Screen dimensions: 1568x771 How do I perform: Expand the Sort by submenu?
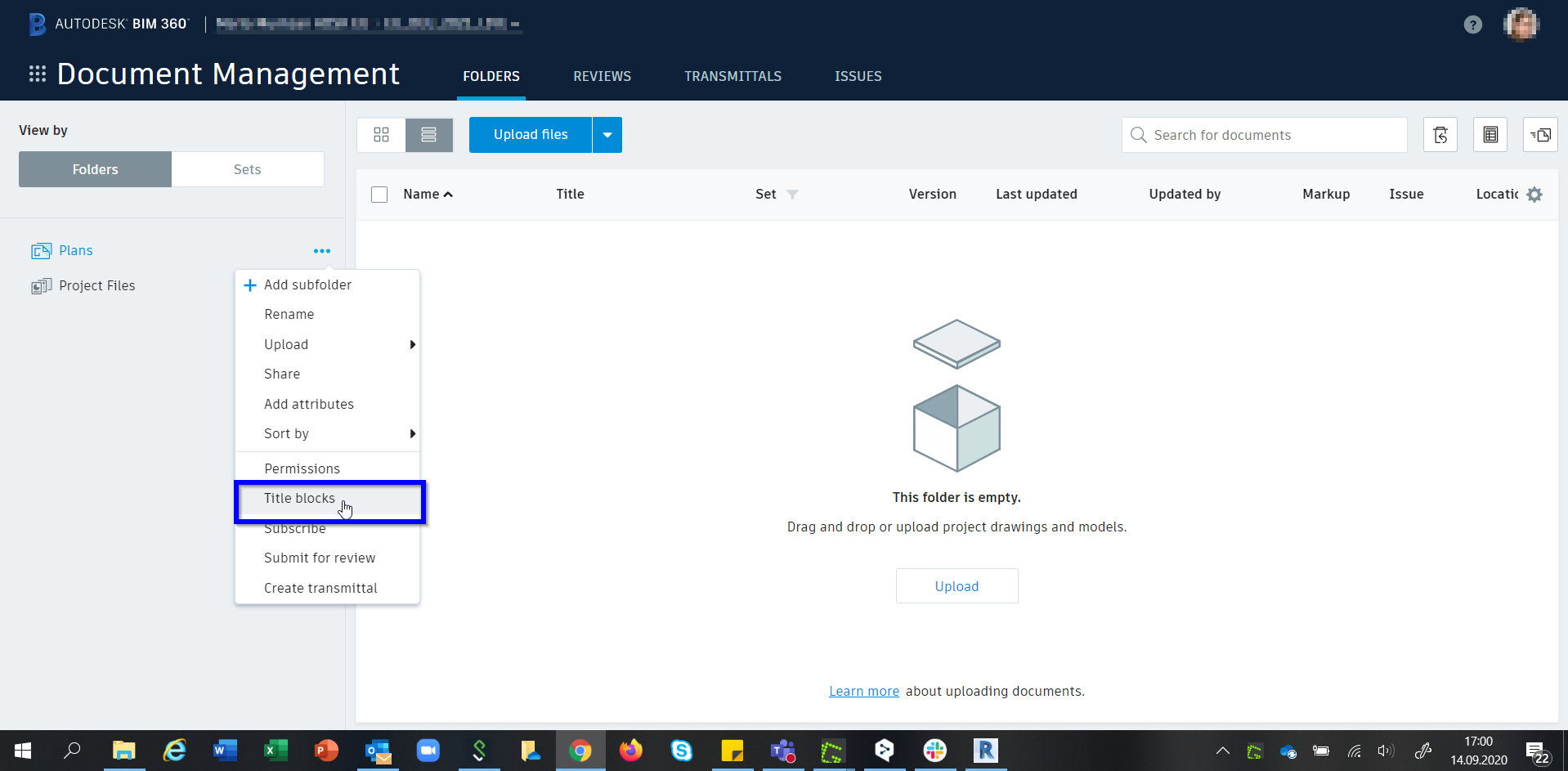point(327,434)
